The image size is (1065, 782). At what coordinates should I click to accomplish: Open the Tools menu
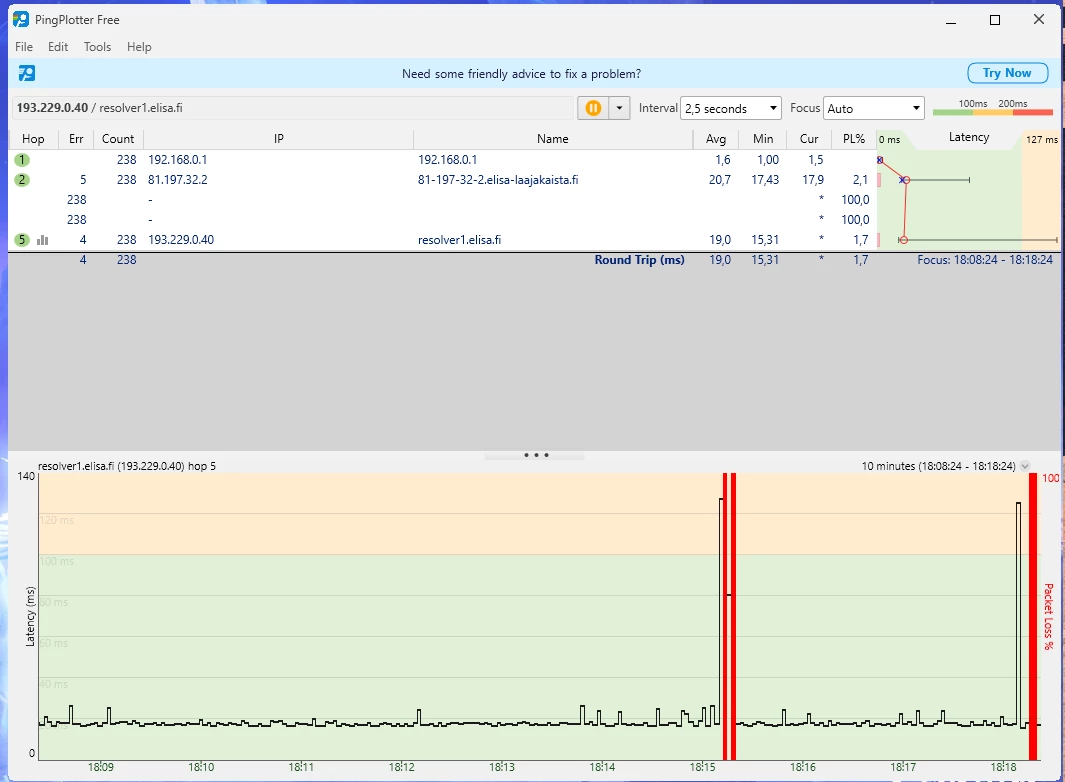97,47
